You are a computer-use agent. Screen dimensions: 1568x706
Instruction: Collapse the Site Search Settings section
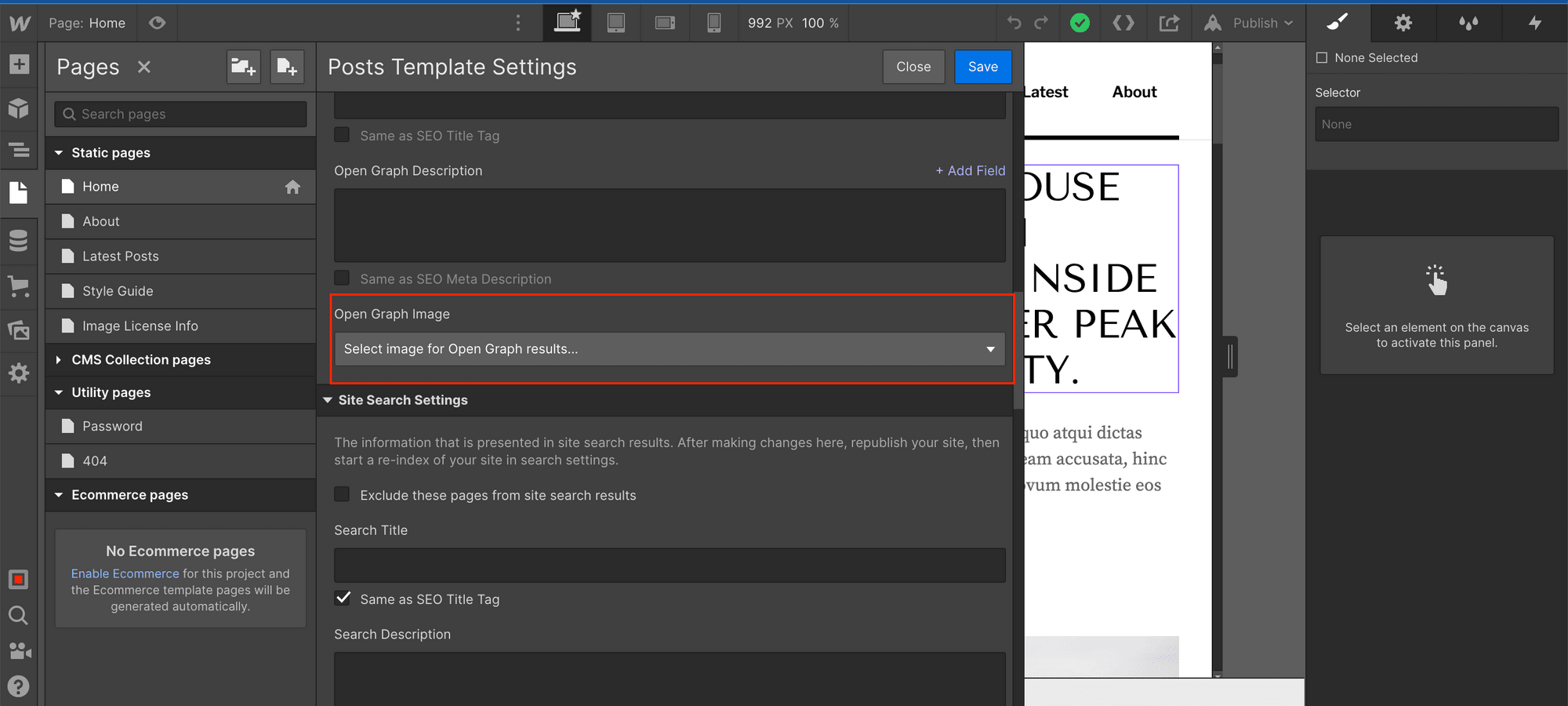(x=328, y=400)
